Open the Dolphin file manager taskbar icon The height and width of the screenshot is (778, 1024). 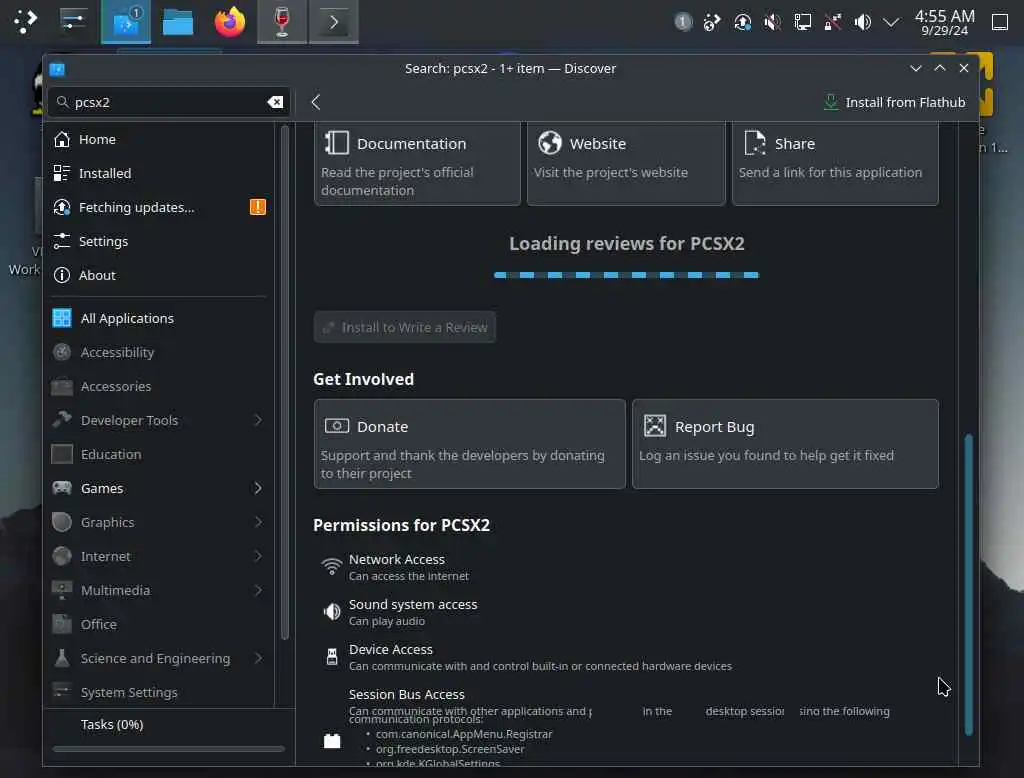pyautogui.click(x=178, y=22)
